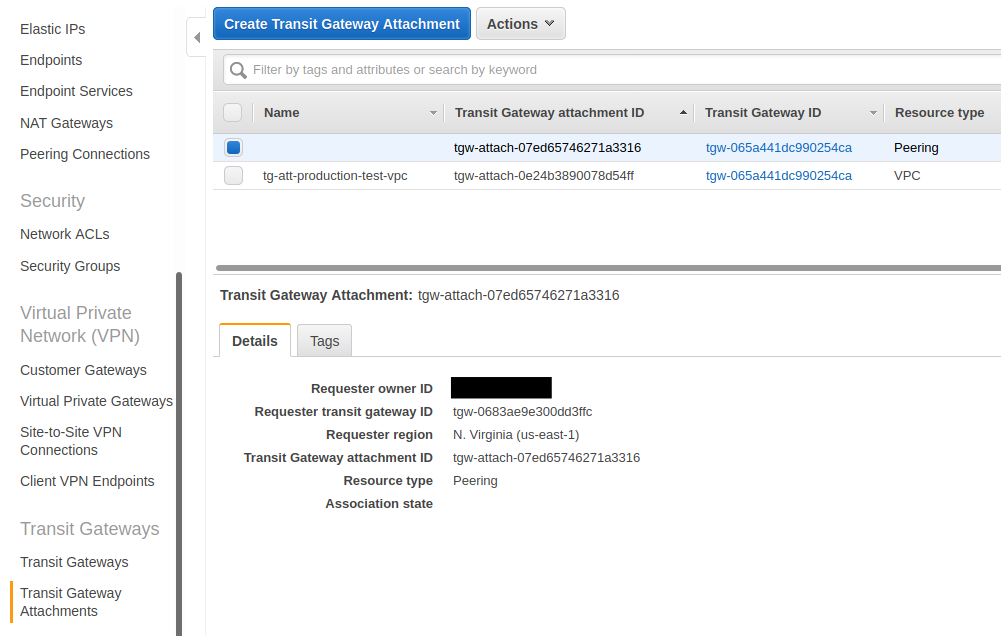The width and height of the screenshot is (1001, 636).
Task: Click the Resource type column header
Action: click(939, 112)
